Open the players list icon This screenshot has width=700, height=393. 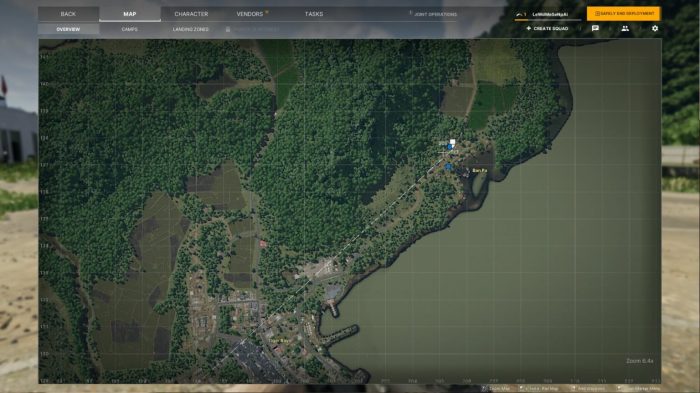click(625, 28)
